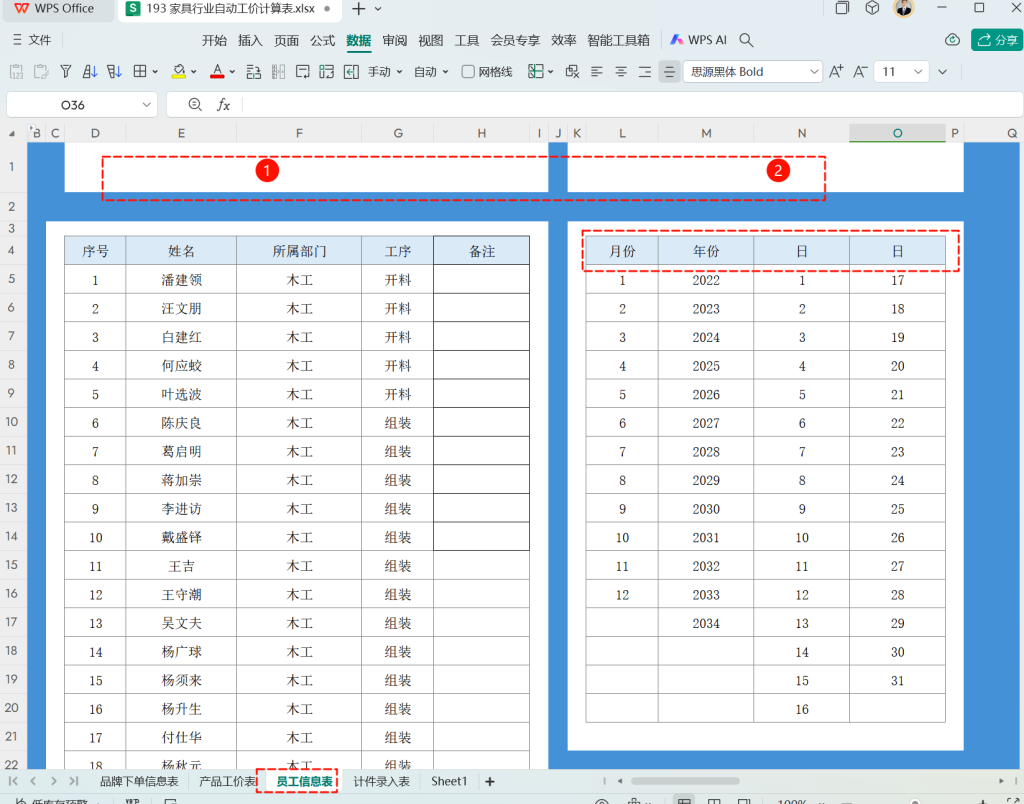
Task: Click the freeze panes icon
Action: (536, 72)
